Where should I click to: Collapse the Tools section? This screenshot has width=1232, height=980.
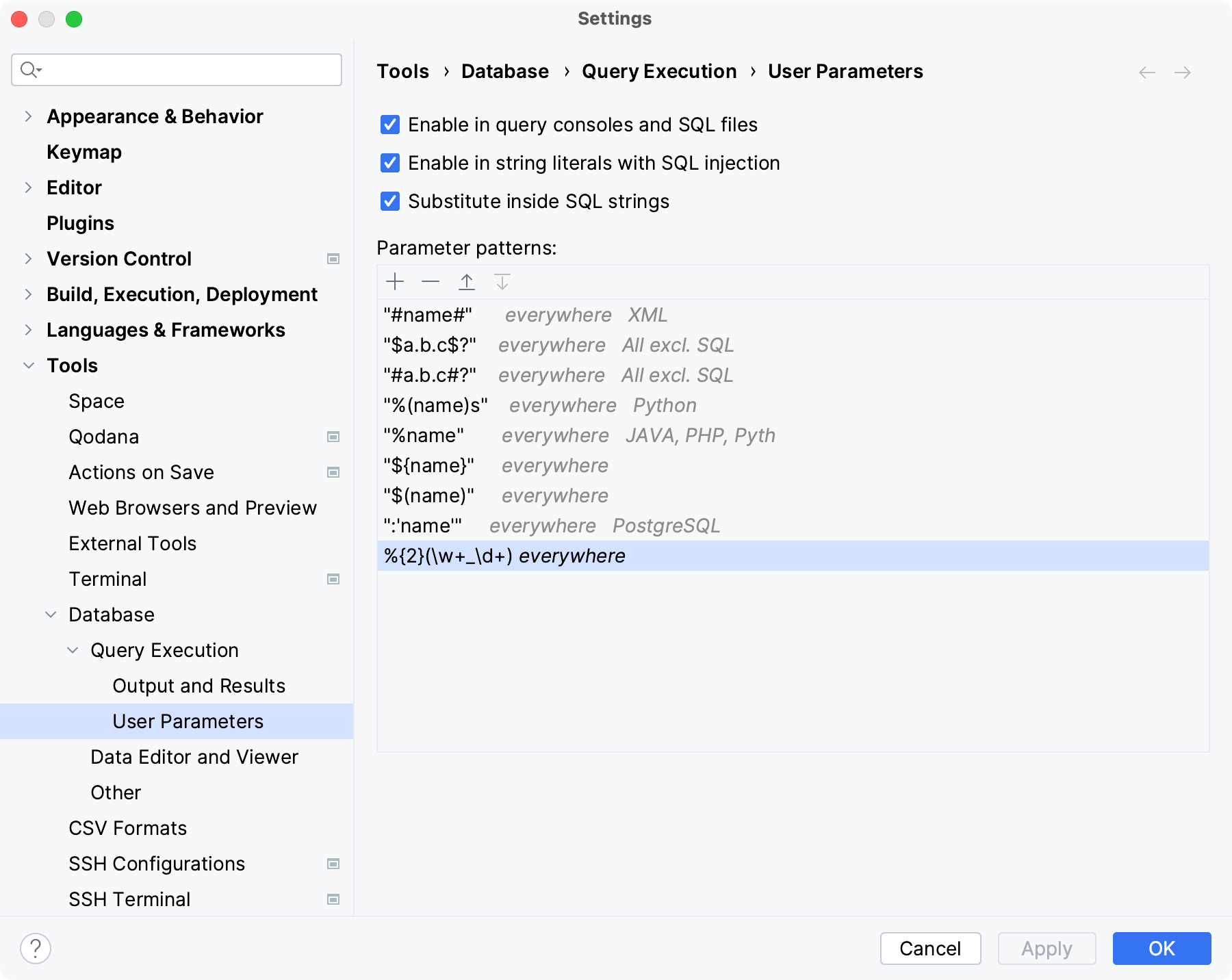(x=28, y=365)
